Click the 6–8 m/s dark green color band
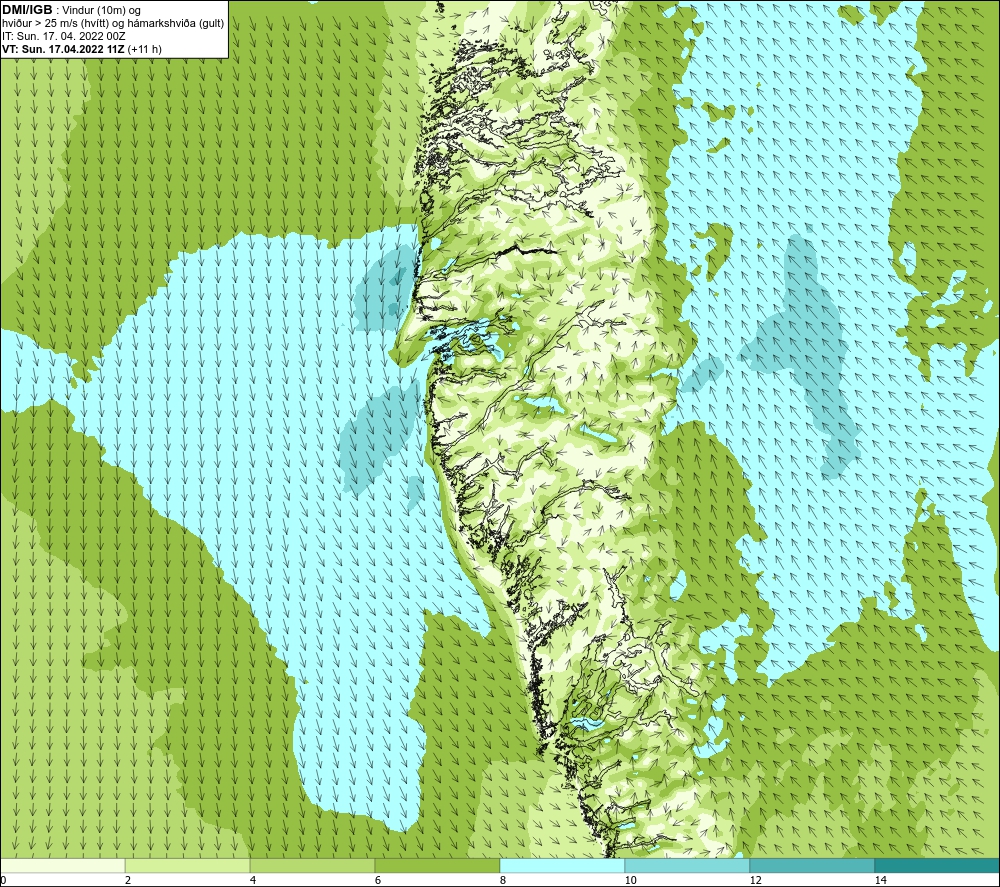The image size is (1000, 887). tap(437, 866)
